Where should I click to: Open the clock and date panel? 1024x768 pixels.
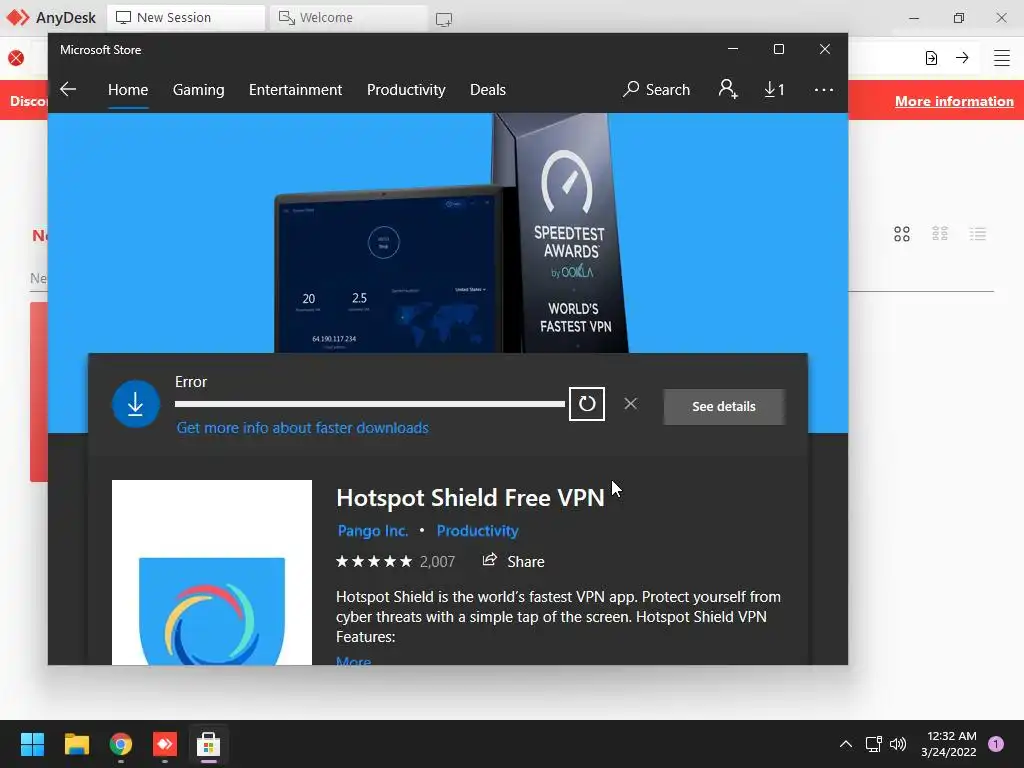(x=949, y=744)
